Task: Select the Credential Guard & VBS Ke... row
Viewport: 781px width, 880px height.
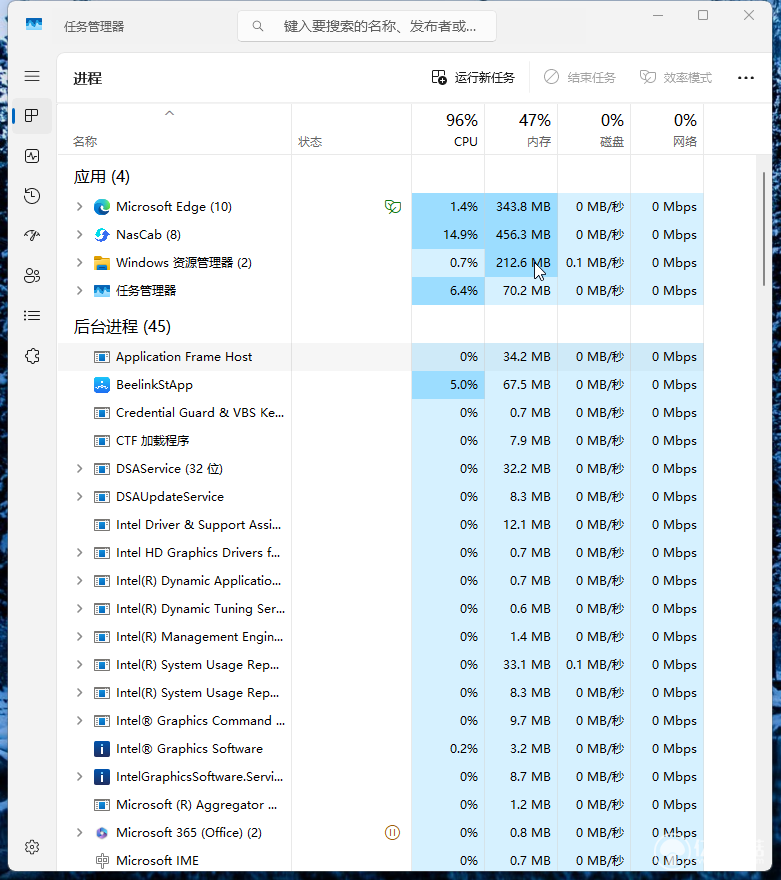Action: [380, 413]
